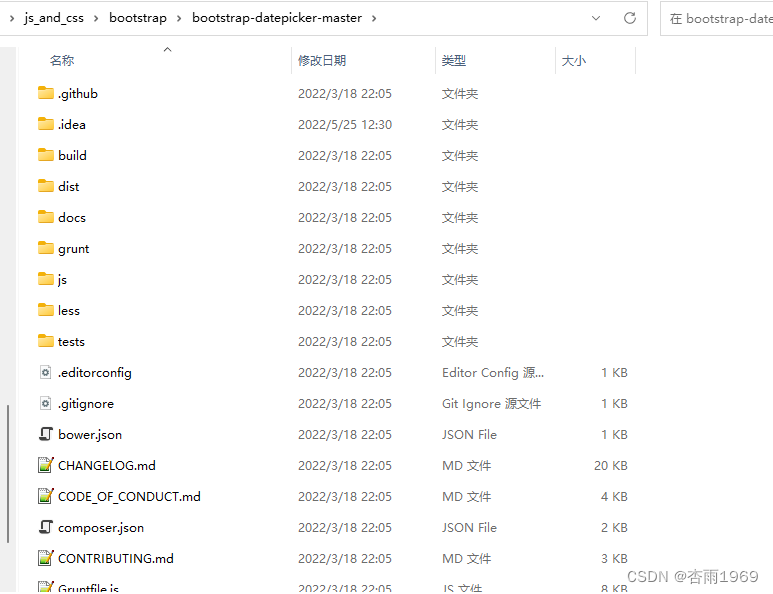The image size is (773, 594).
Task: Click the Git Ignore 源文件 type cell
Action: 492,404
